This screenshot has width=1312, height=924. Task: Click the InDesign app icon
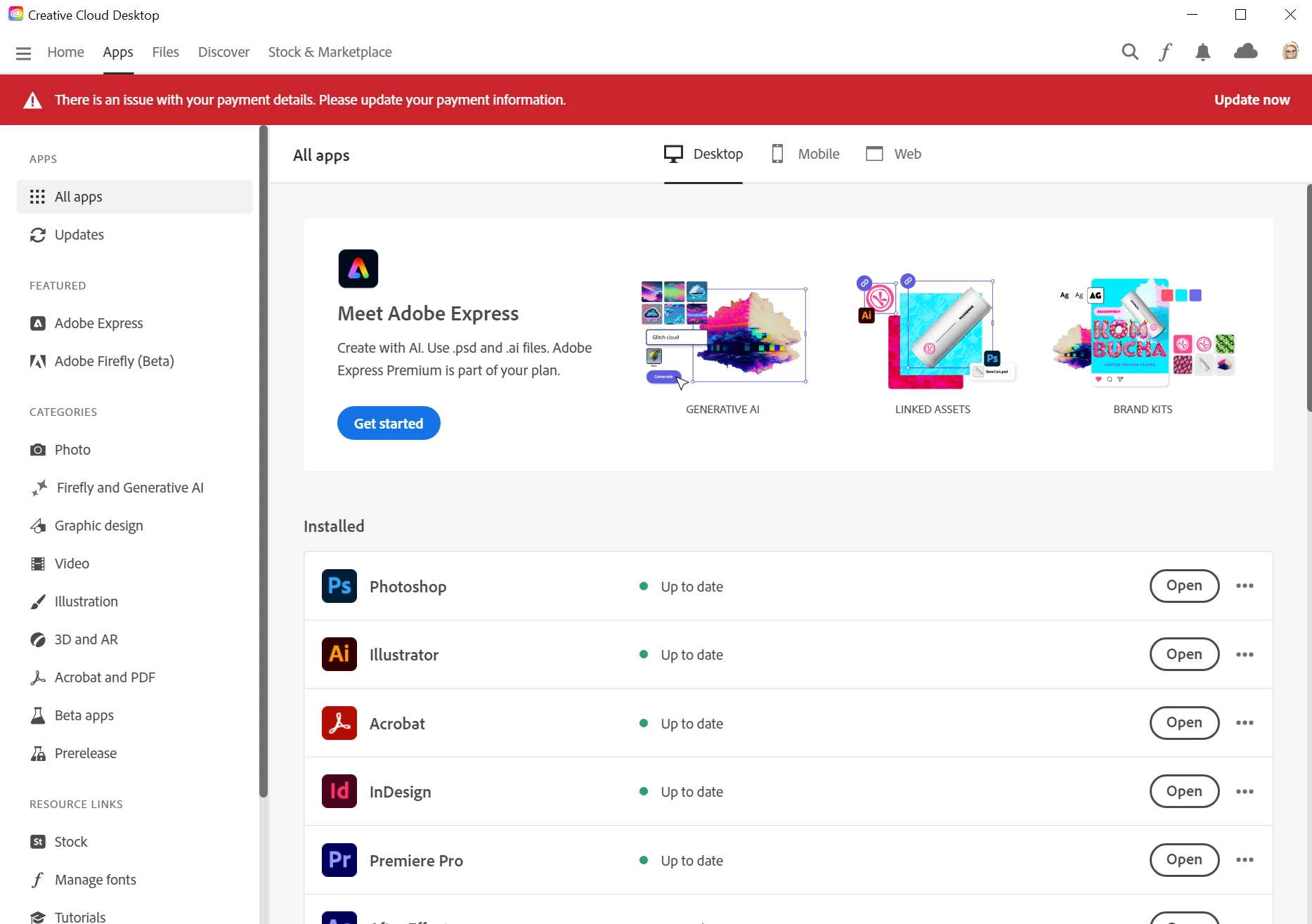tap(339, 791)
